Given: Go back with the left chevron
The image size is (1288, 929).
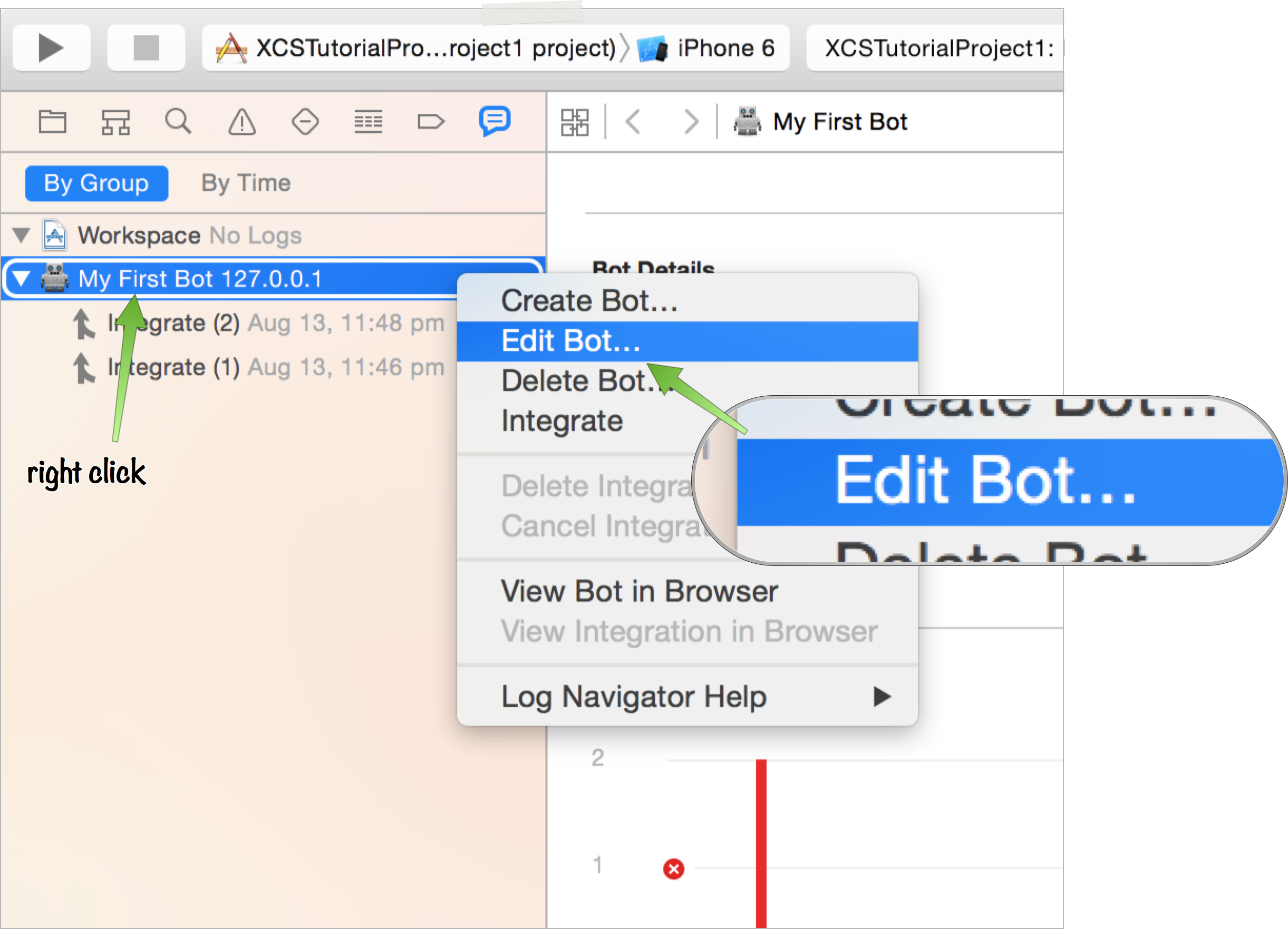Looking at the screenshot, I should point(633,121).
